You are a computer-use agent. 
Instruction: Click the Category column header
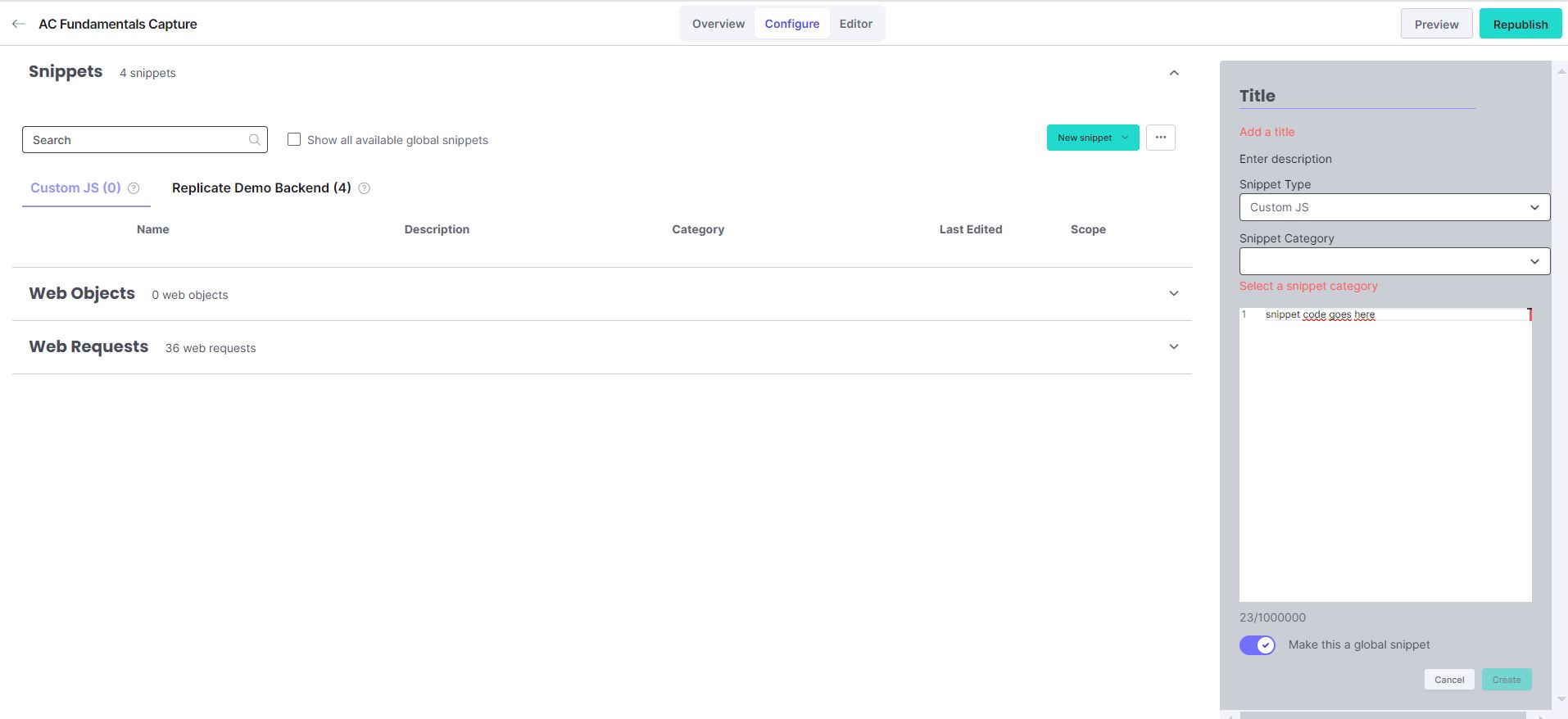click(x=698, y=229)
